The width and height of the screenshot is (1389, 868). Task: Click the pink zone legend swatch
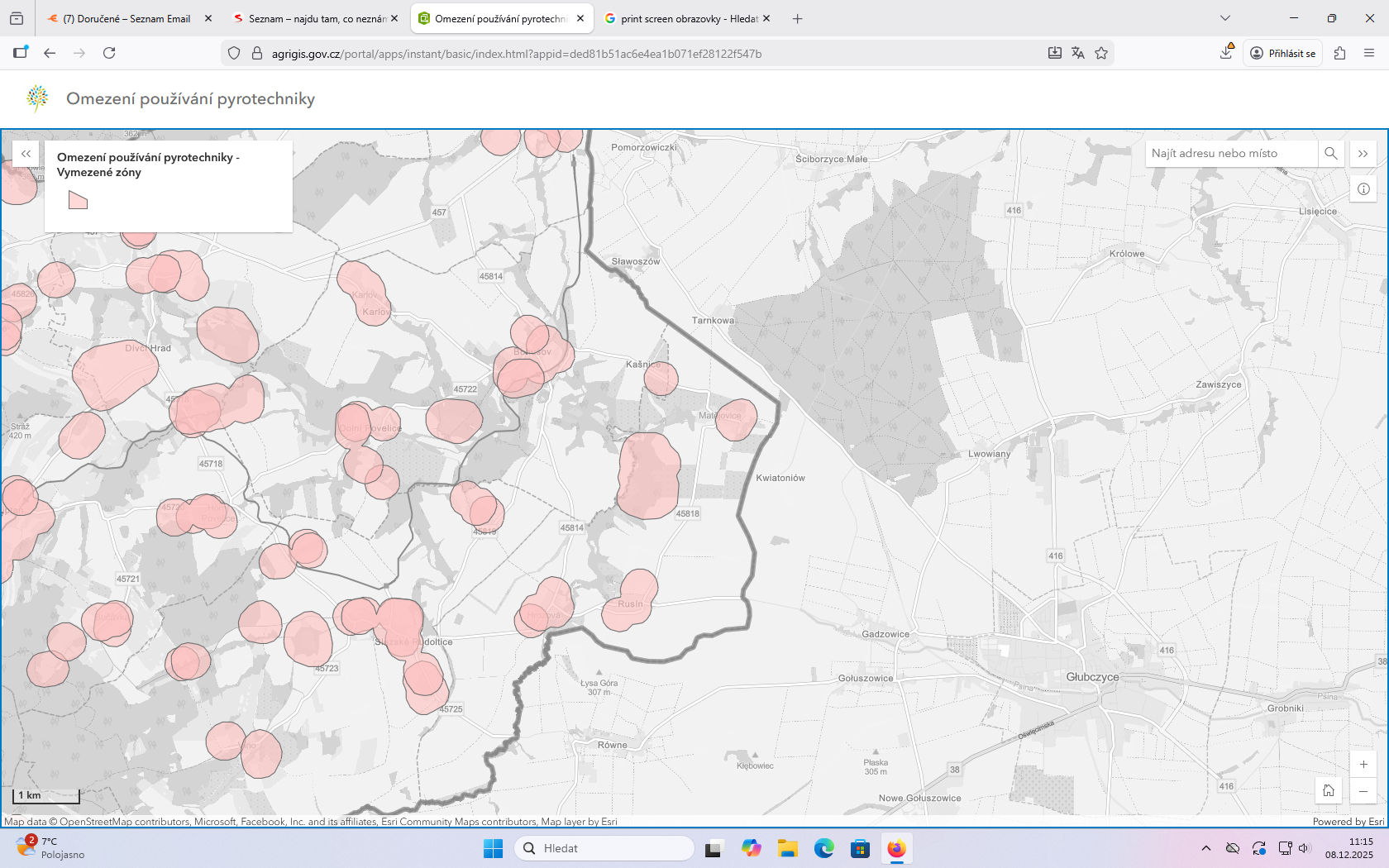tap(78, 200)
